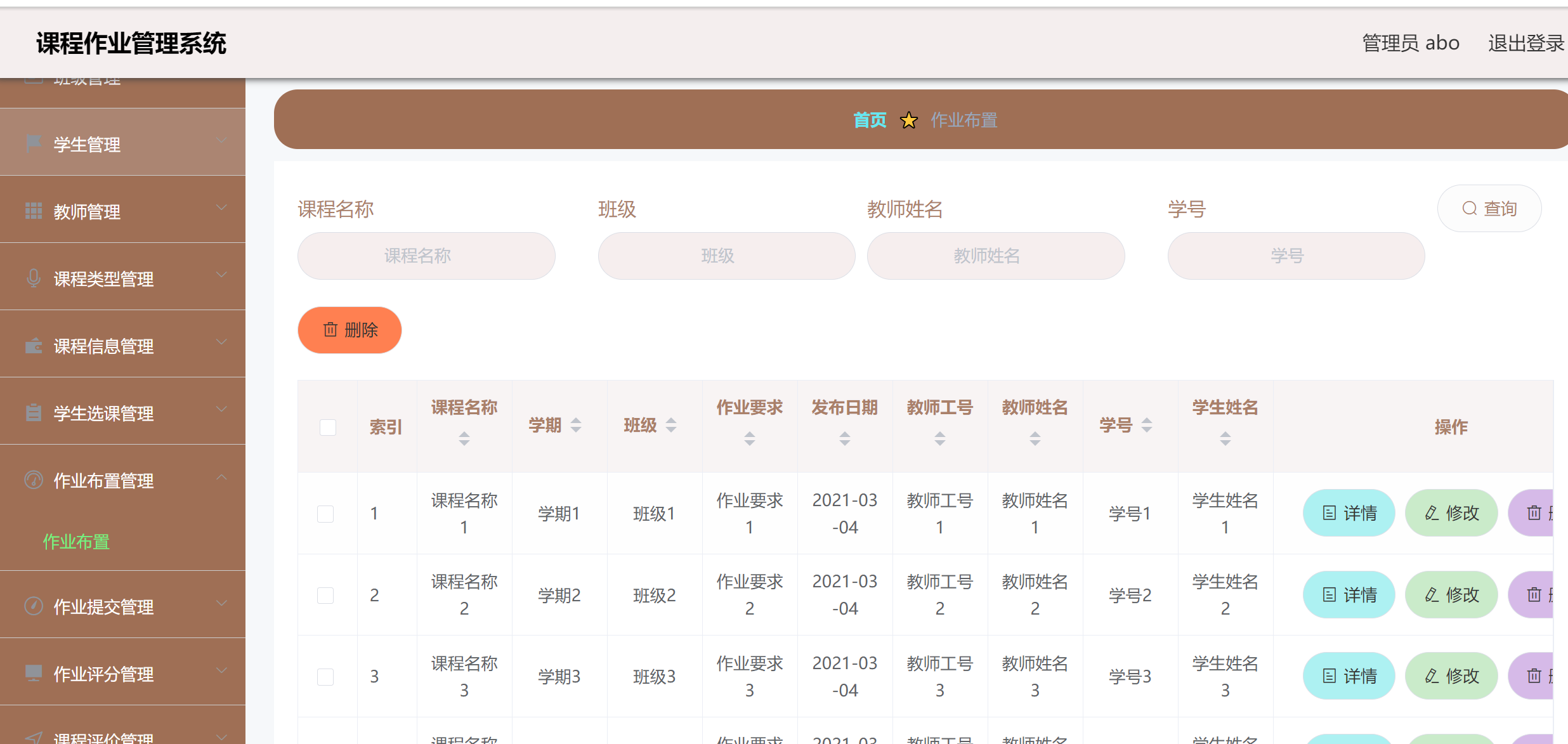Click the 课程名称 search input field
The width and height of the screenshot is (1568, 744).
tap(426, 255)
